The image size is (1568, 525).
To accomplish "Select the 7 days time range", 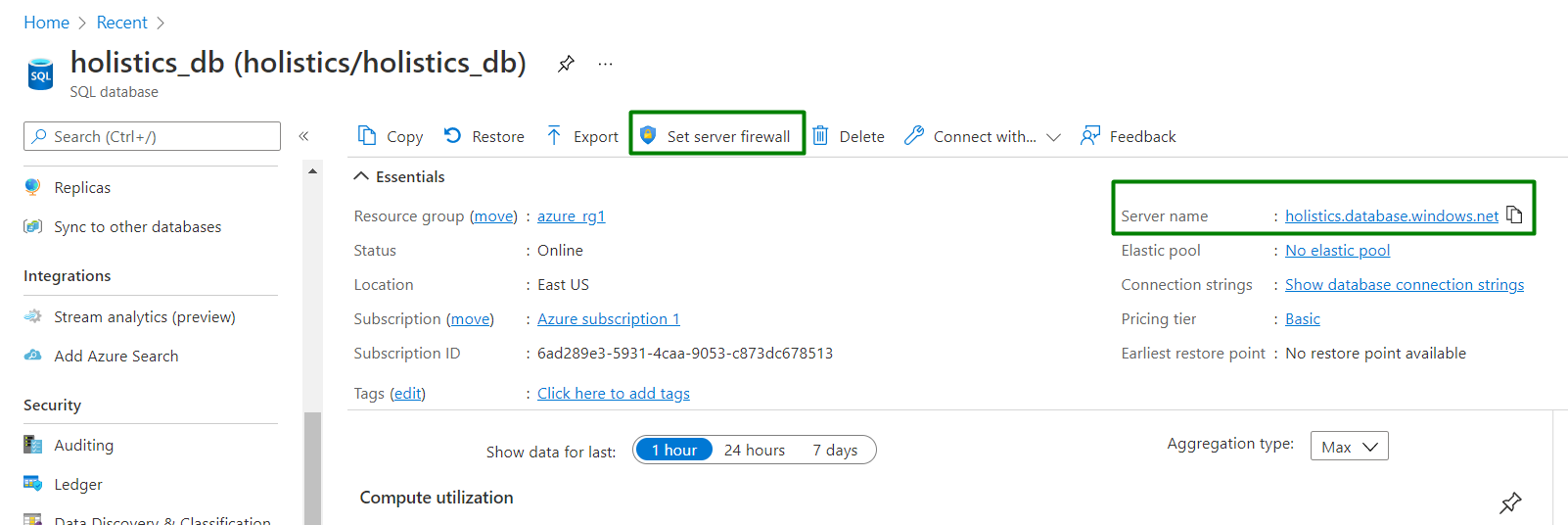I will 835,450.
